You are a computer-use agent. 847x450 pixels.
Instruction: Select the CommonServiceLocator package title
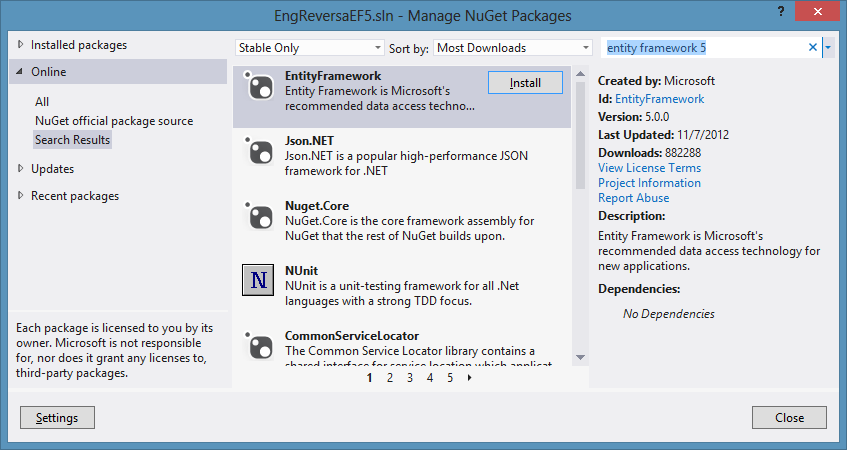[x=352, y=336]
